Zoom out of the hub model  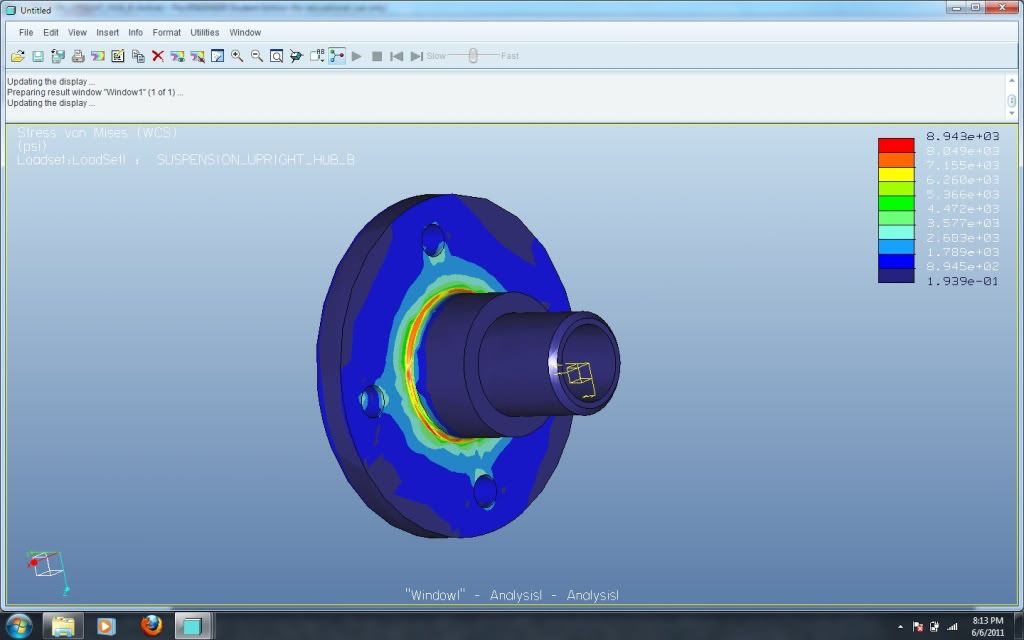coord(257,56)
